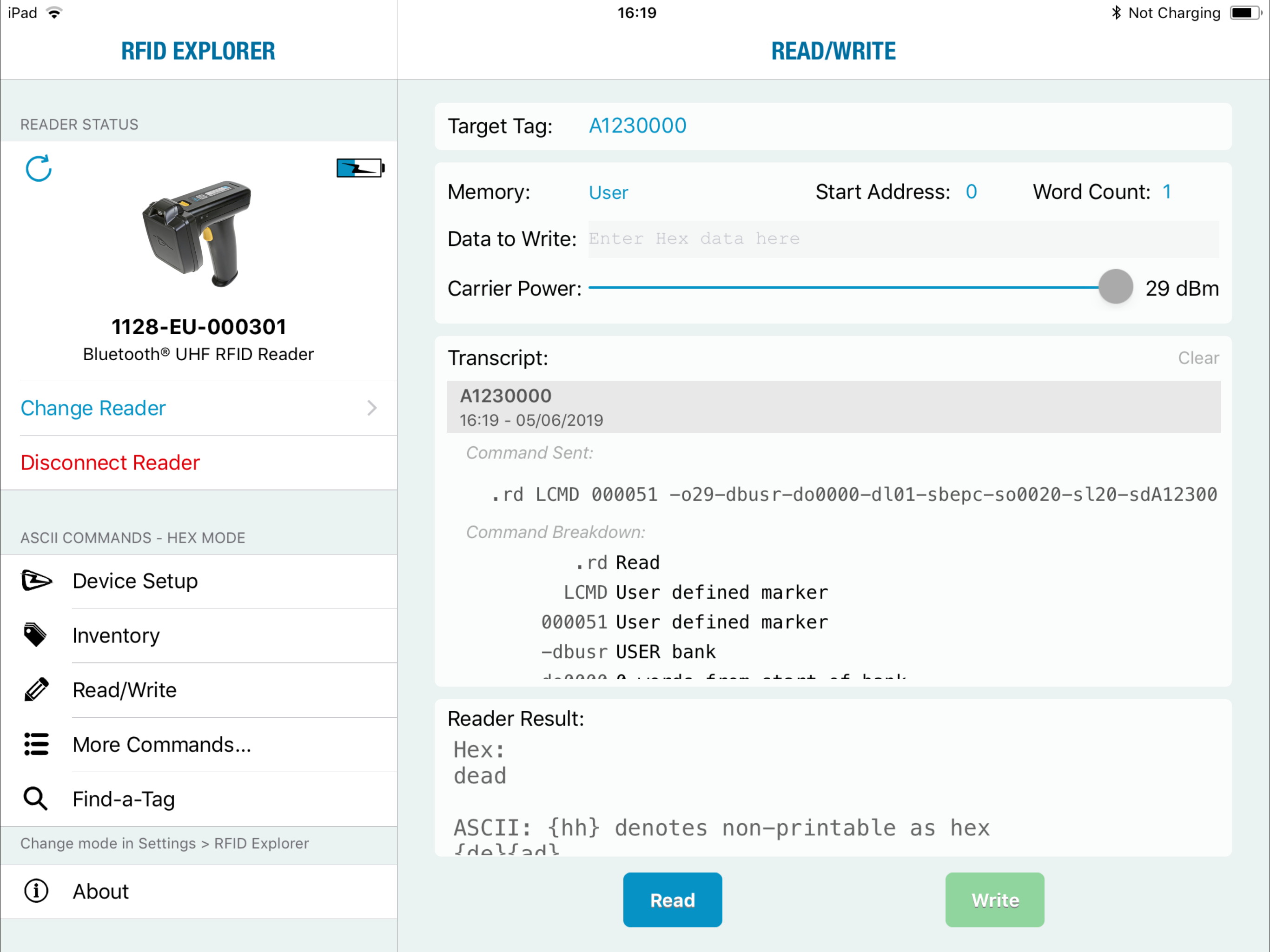Tap the Change Reader link
This screenshot has width=1270, height=952.
[93, 408]
